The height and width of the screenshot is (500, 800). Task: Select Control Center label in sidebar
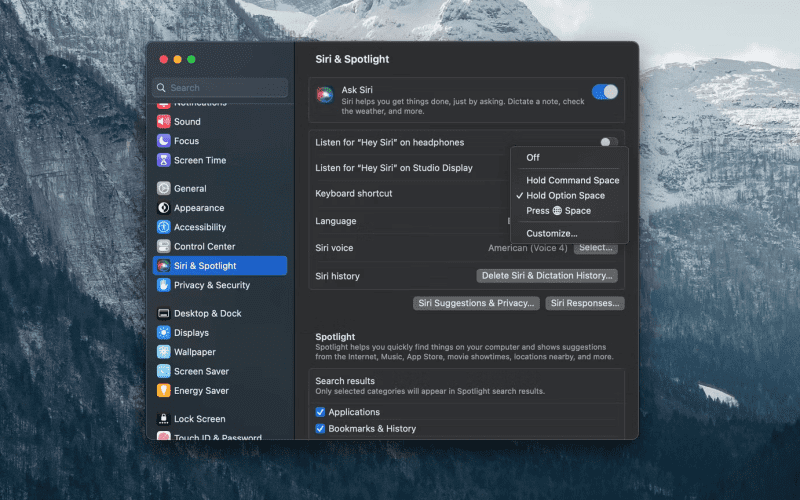tap(205, 246)
